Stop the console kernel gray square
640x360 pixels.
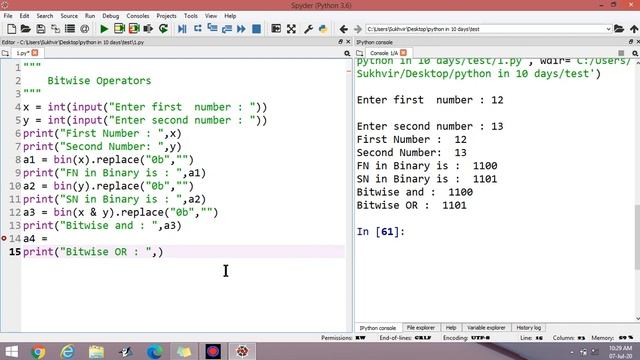(621, 53)
